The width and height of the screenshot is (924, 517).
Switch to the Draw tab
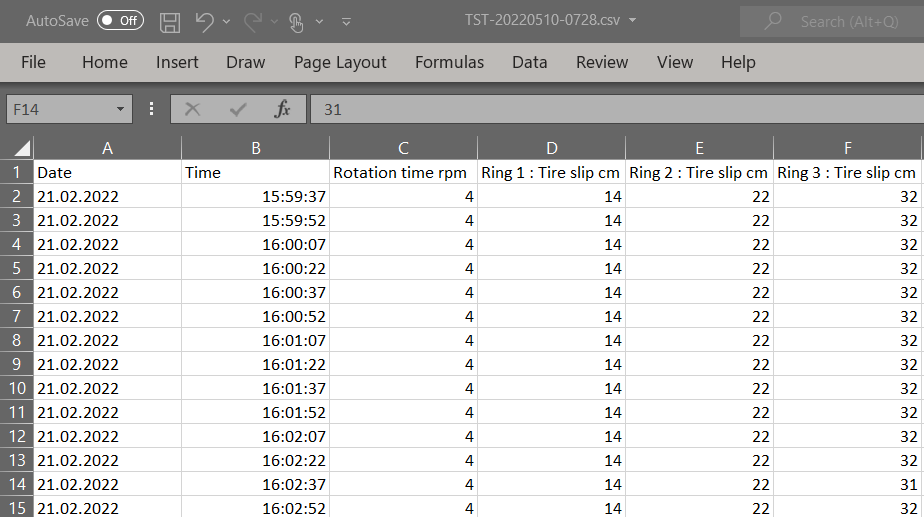(245, 62)
